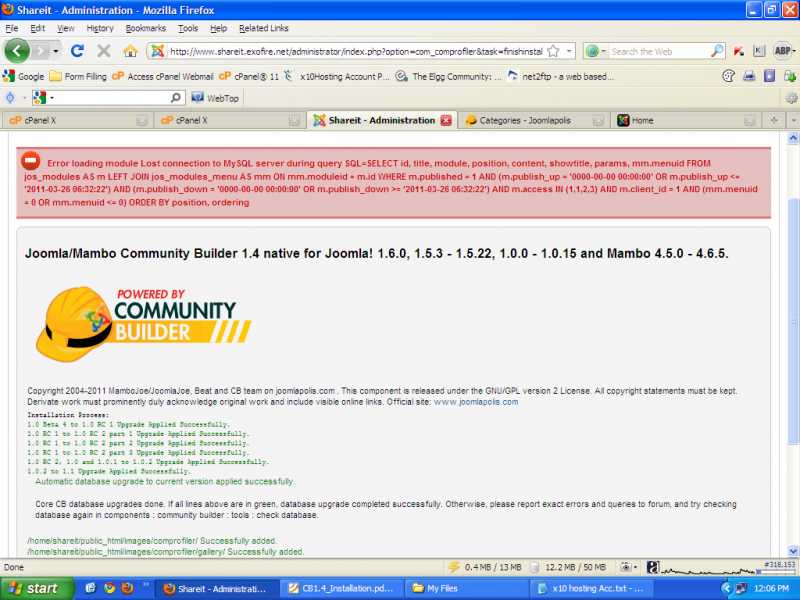Open The Elgg Community bookmark
The width and height of the screenshot is (800, 600).
pos(448,77)
